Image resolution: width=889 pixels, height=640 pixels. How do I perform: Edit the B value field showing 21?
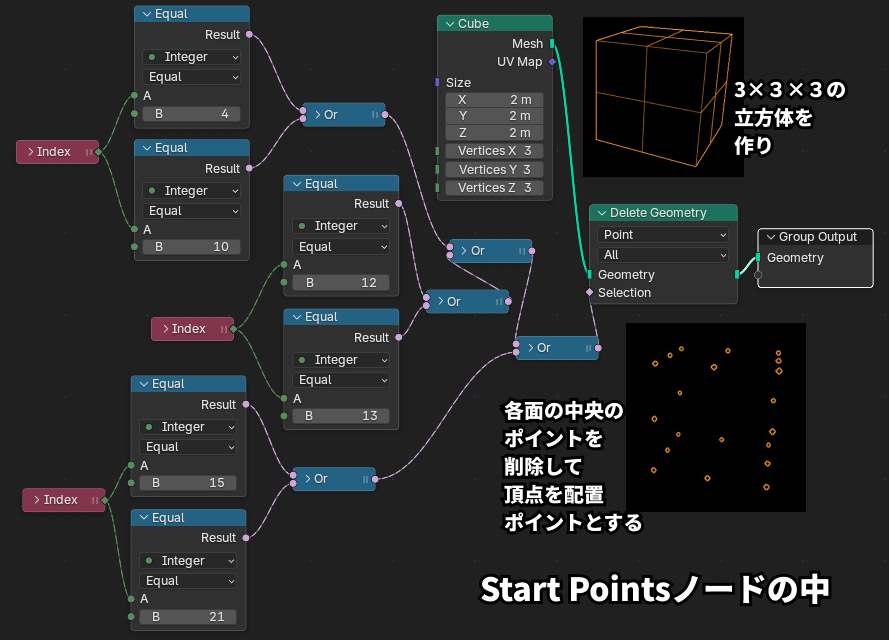click(x=187, y=616)
